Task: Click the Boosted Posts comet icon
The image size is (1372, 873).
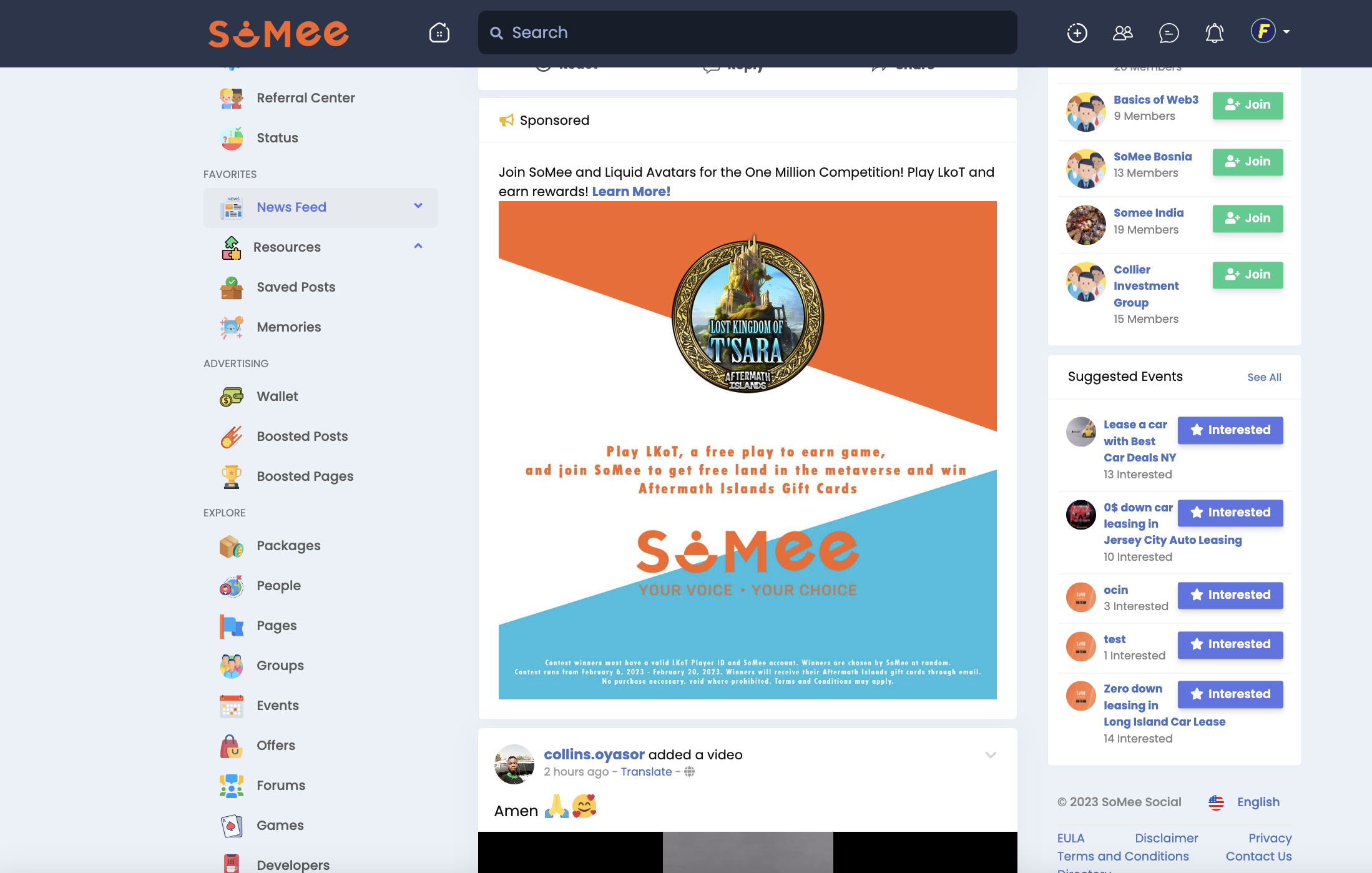Action: [232, 436]
